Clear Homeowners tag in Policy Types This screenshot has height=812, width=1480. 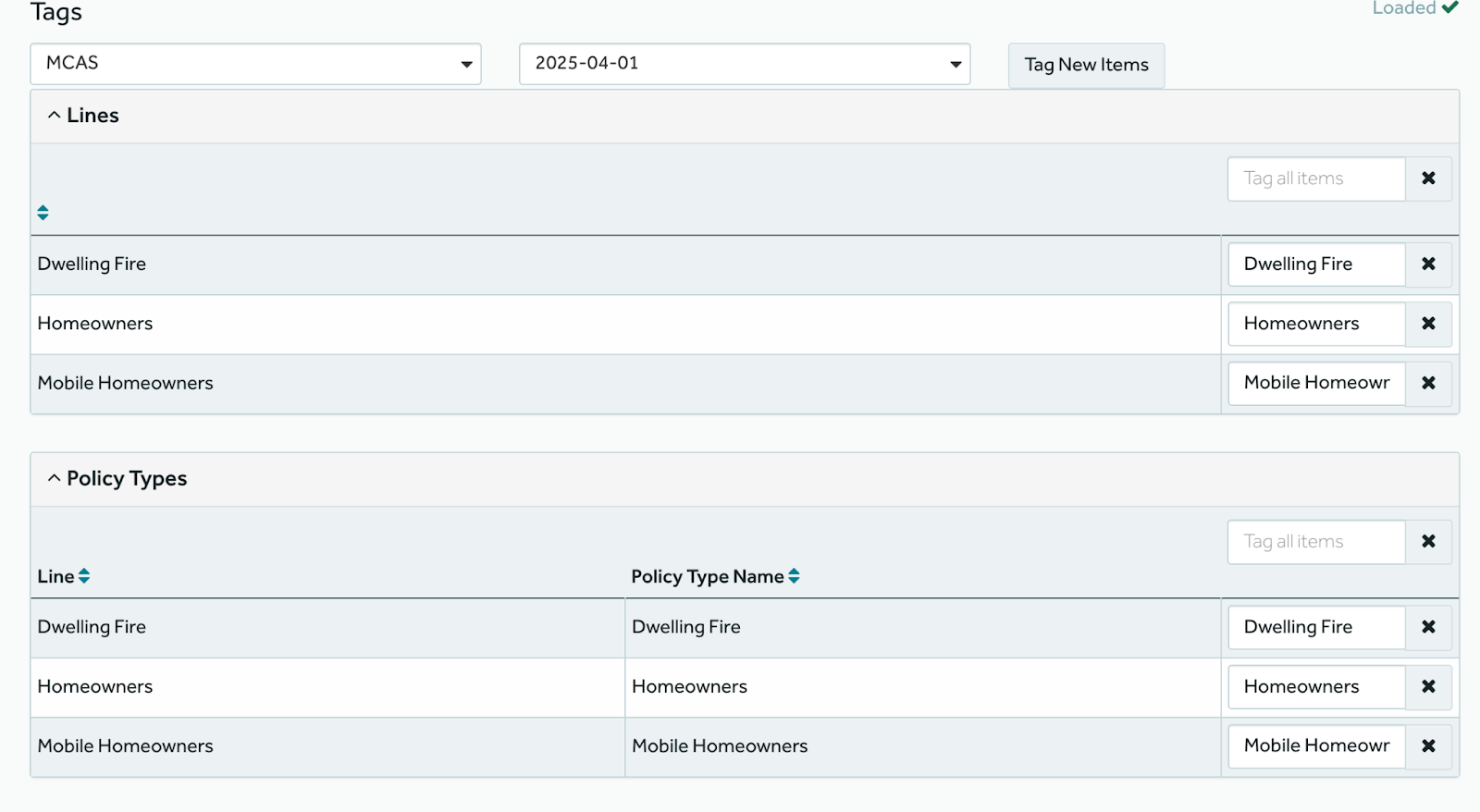point(1428,686)
